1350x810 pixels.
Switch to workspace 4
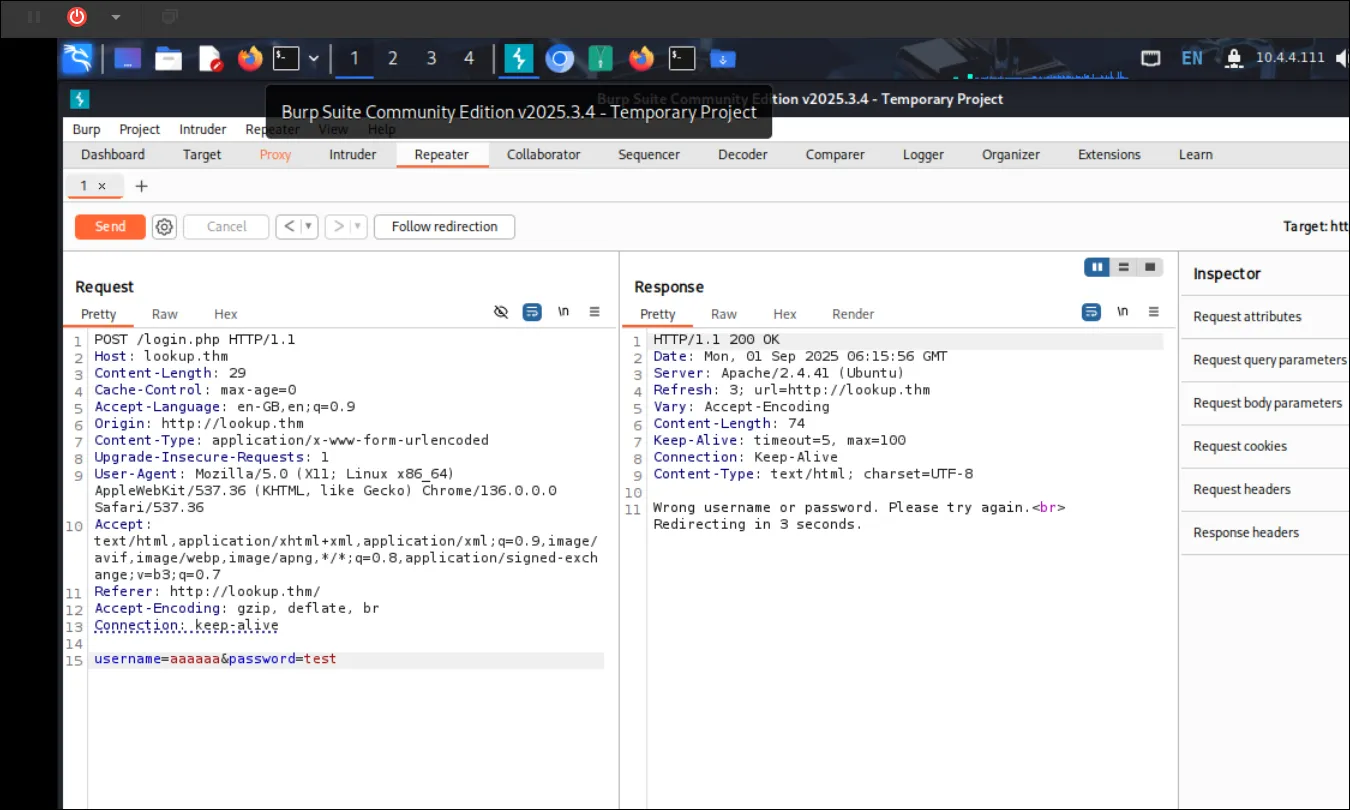click(x=469, y=59)
